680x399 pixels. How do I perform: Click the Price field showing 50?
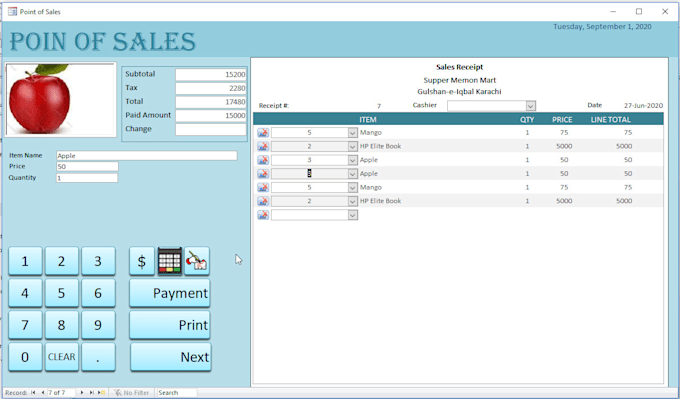[87, 167]
